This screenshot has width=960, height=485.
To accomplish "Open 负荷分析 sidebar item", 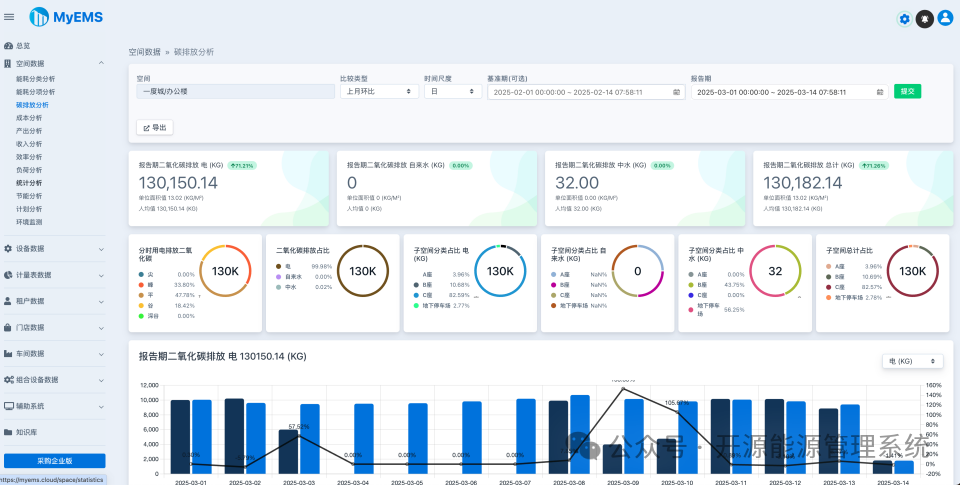I will pyautogui.click(x=29, y=170).
